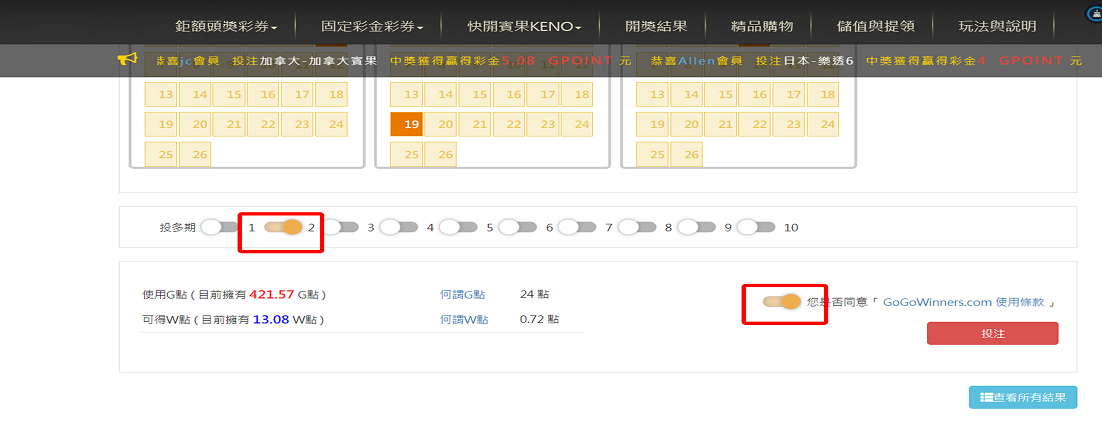Viewport: 1102px width, 432px height.
Task: Click the list icon on 查看所有結果
Action: pyautogui.click(x=986, y=398)
